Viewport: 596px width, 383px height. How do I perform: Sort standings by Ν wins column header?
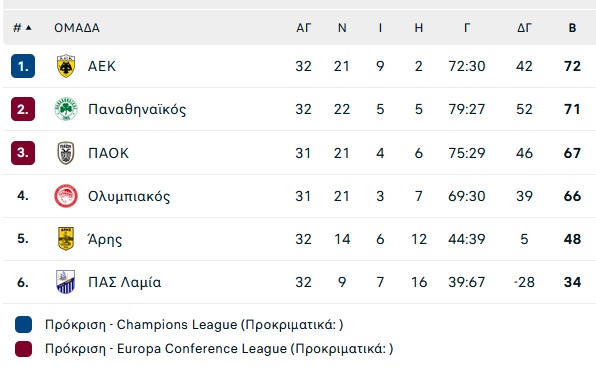tap(342, 28)
